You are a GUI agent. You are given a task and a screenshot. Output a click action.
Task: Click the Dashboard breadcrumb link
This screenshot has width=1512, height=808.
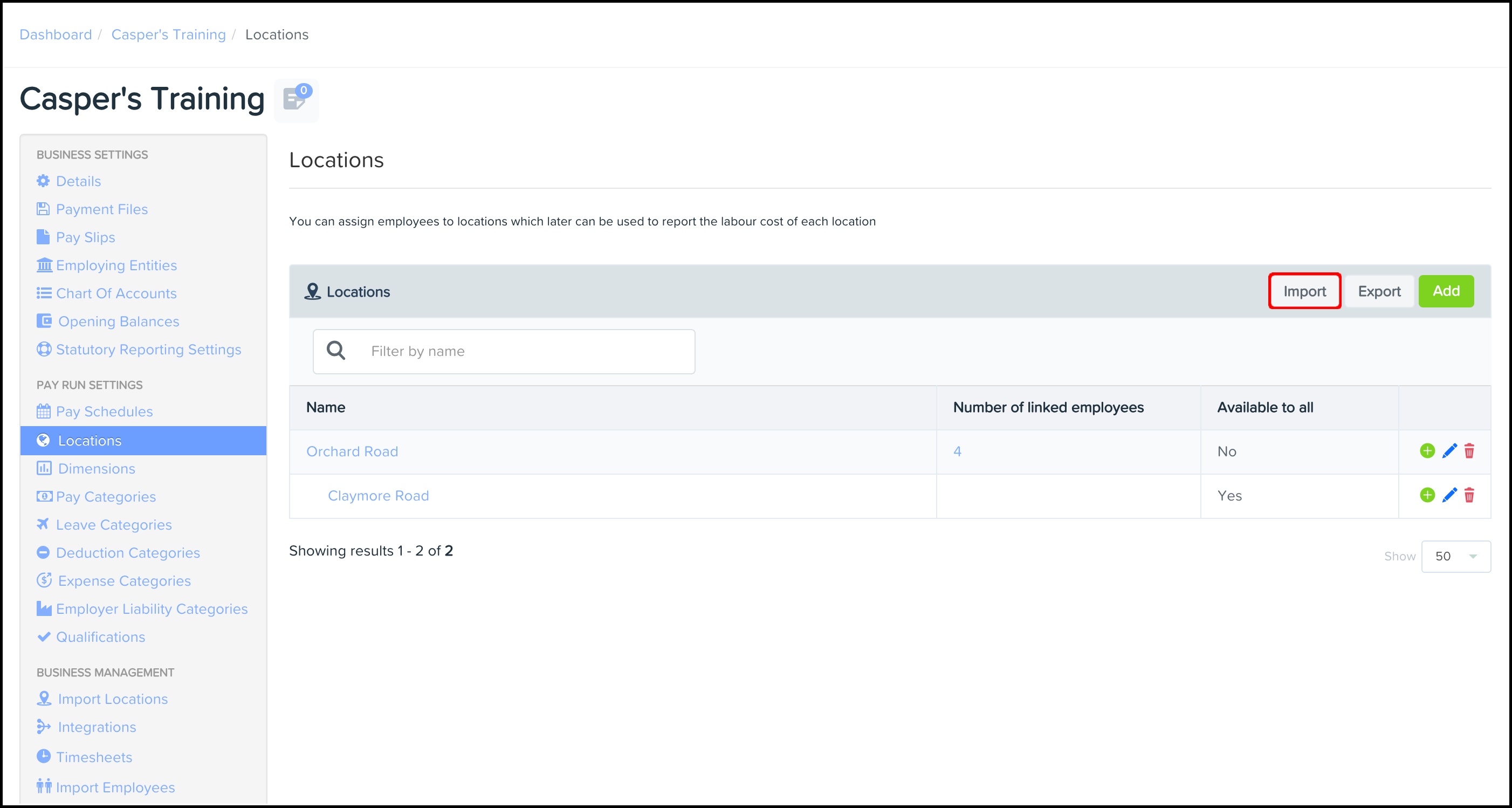coord(56,35)
